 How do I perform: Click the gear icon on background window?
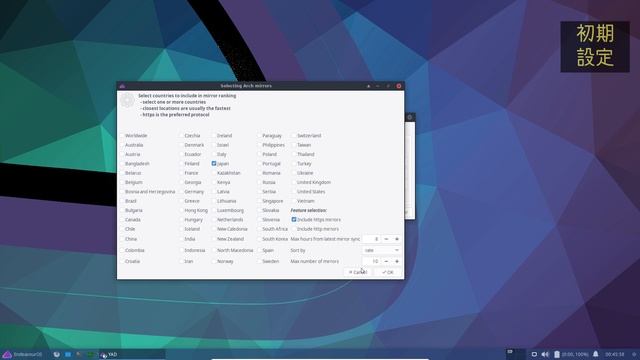pyautogui.click(x=410, y=118)
